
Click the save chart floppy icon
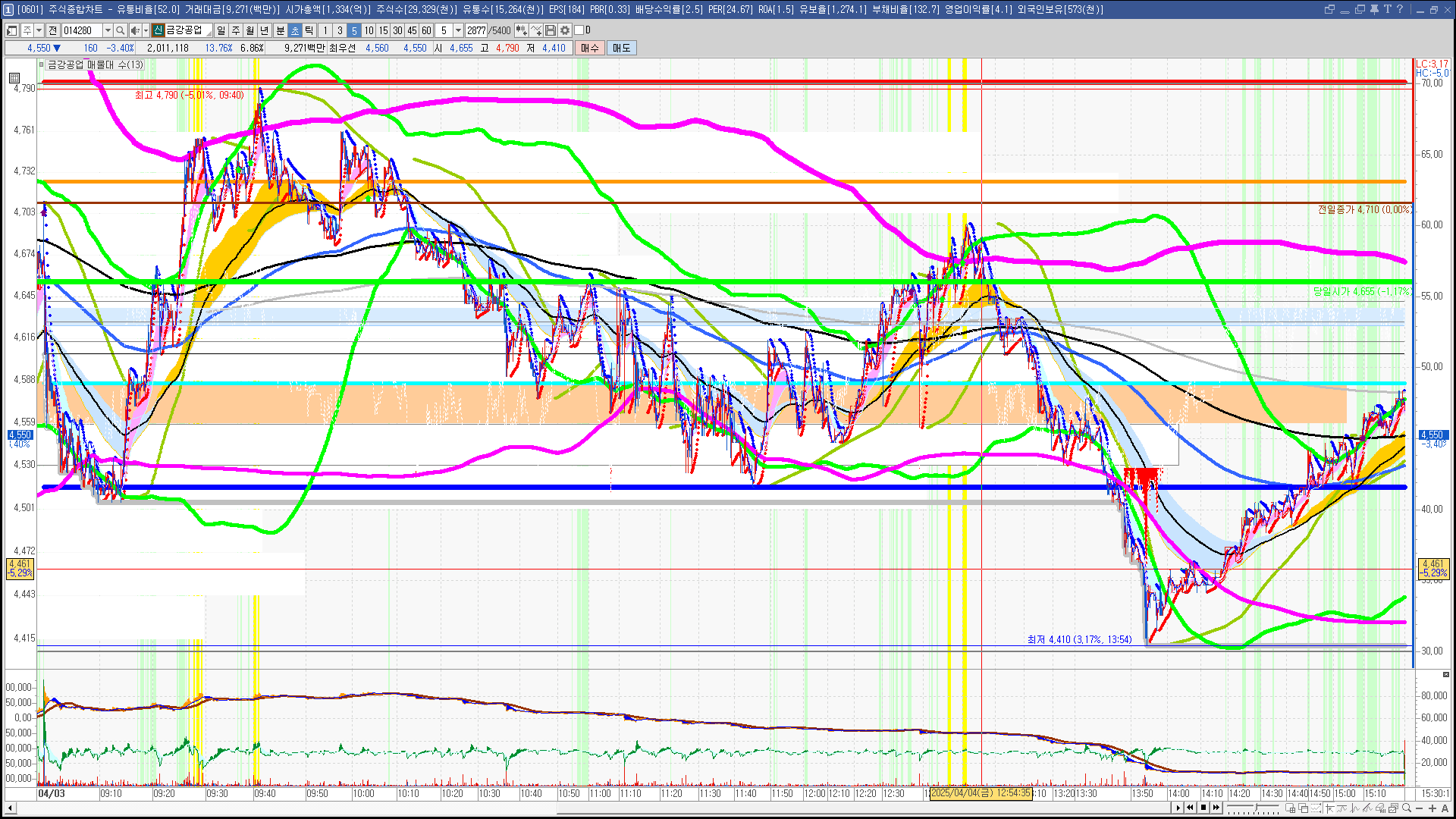(551, 30)
